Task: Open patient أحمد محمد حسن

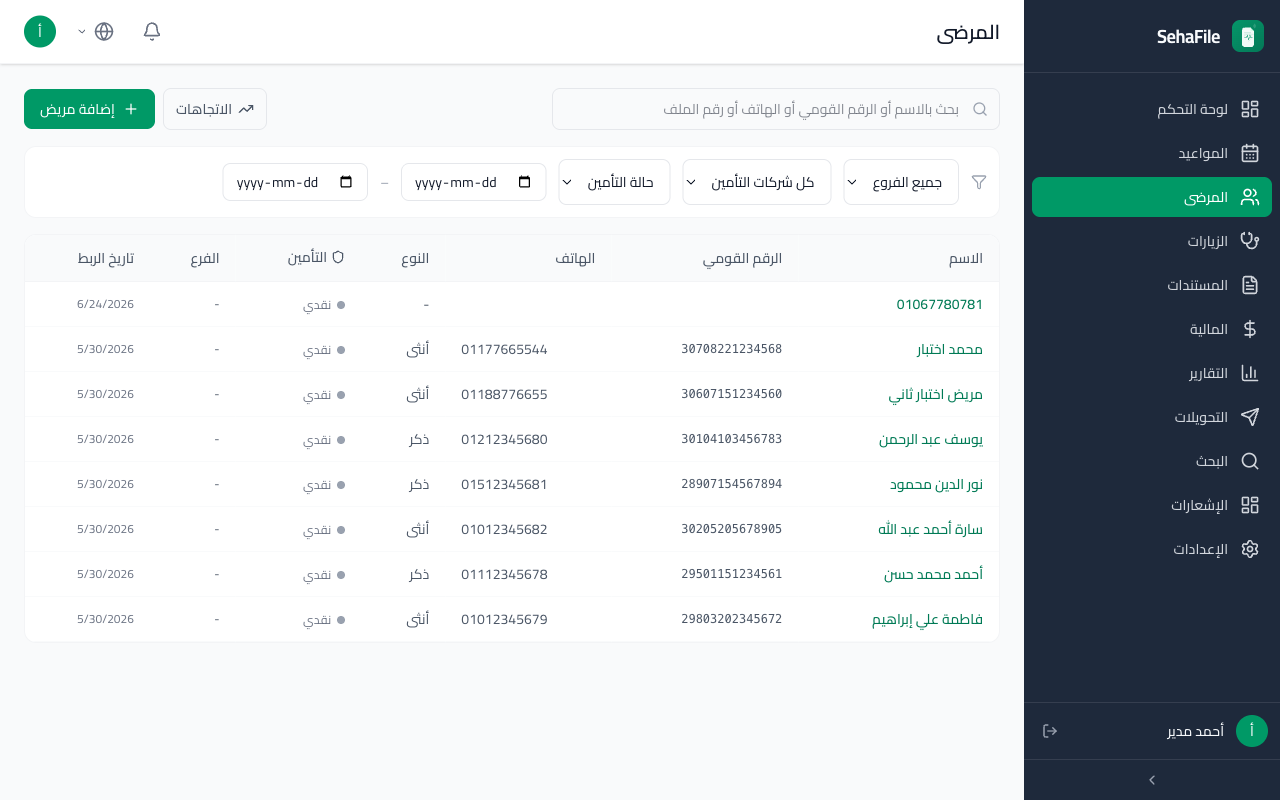Action: tap(934, 574)
